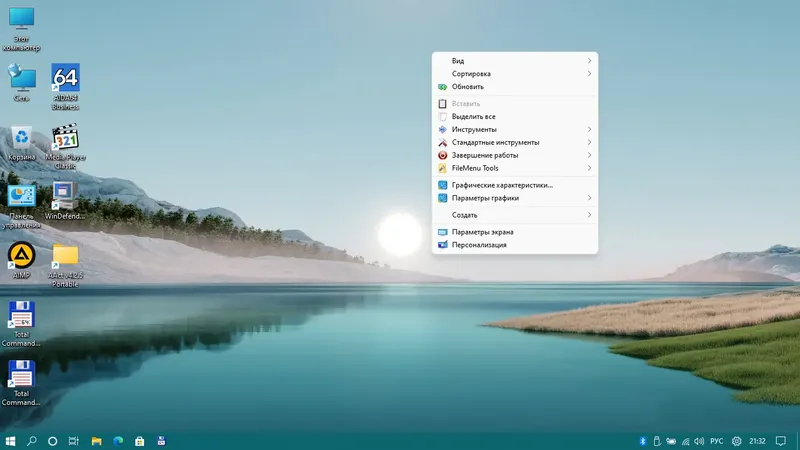Image resolution: width=800 pixels, height=450 pixels.
Task: Select the AAct v4.2.5 Portable folder
Action: coord(65,265)
